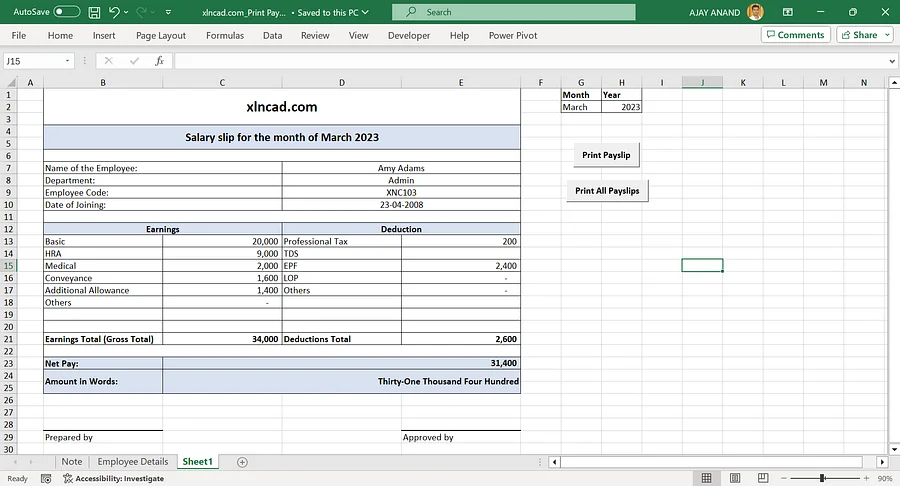This screenshot has height=486, width=900.
Task: Click vertical scrollbar down arrow
Action: click(894, 449)
